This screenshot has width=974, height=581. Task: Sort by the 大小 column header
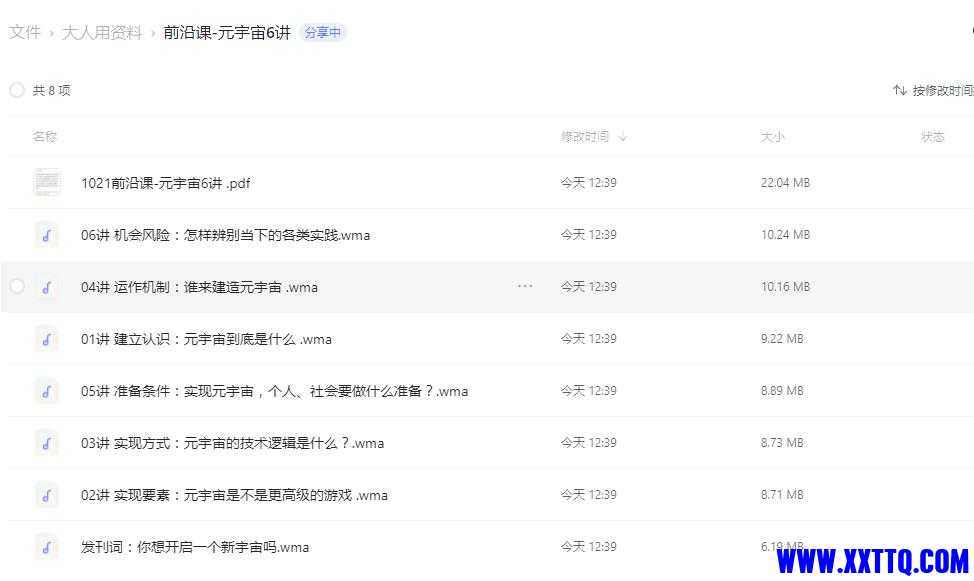coord(773,137)
